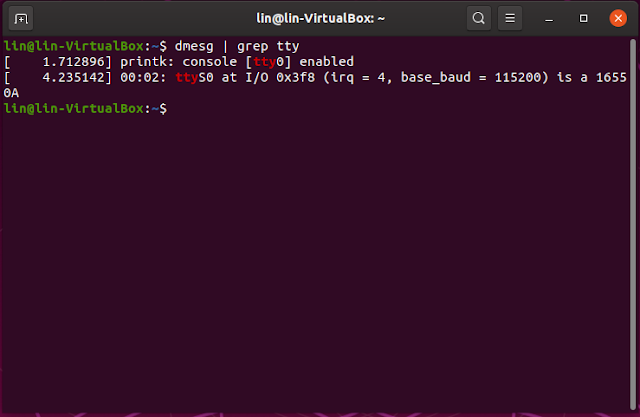Open a new terminal tab
This screenshot has width=640, height=417.
point(21,19)
